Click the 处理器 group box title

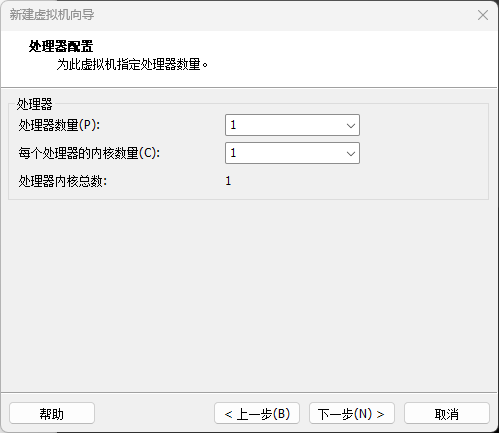pos(34,104)
